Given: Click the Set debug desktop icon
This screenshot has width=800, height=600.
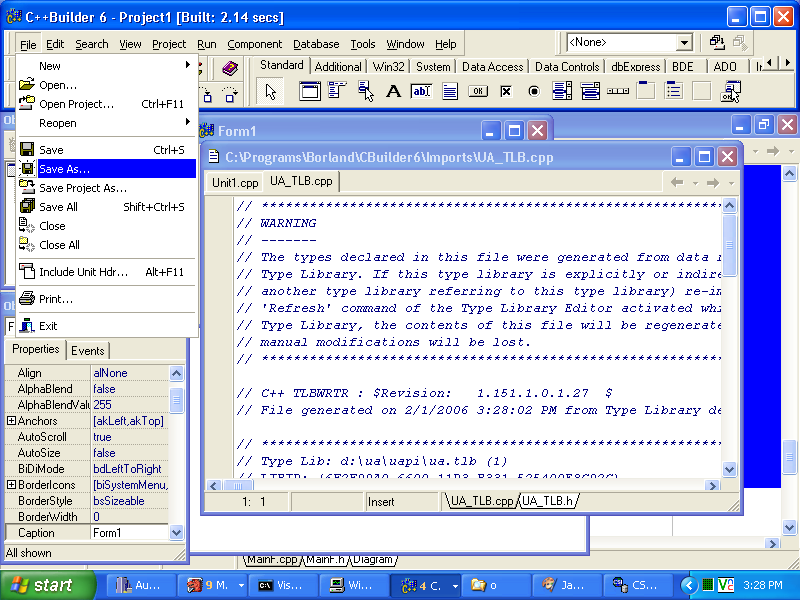Looking at the screenshot, I should click(x=740, y=42).
